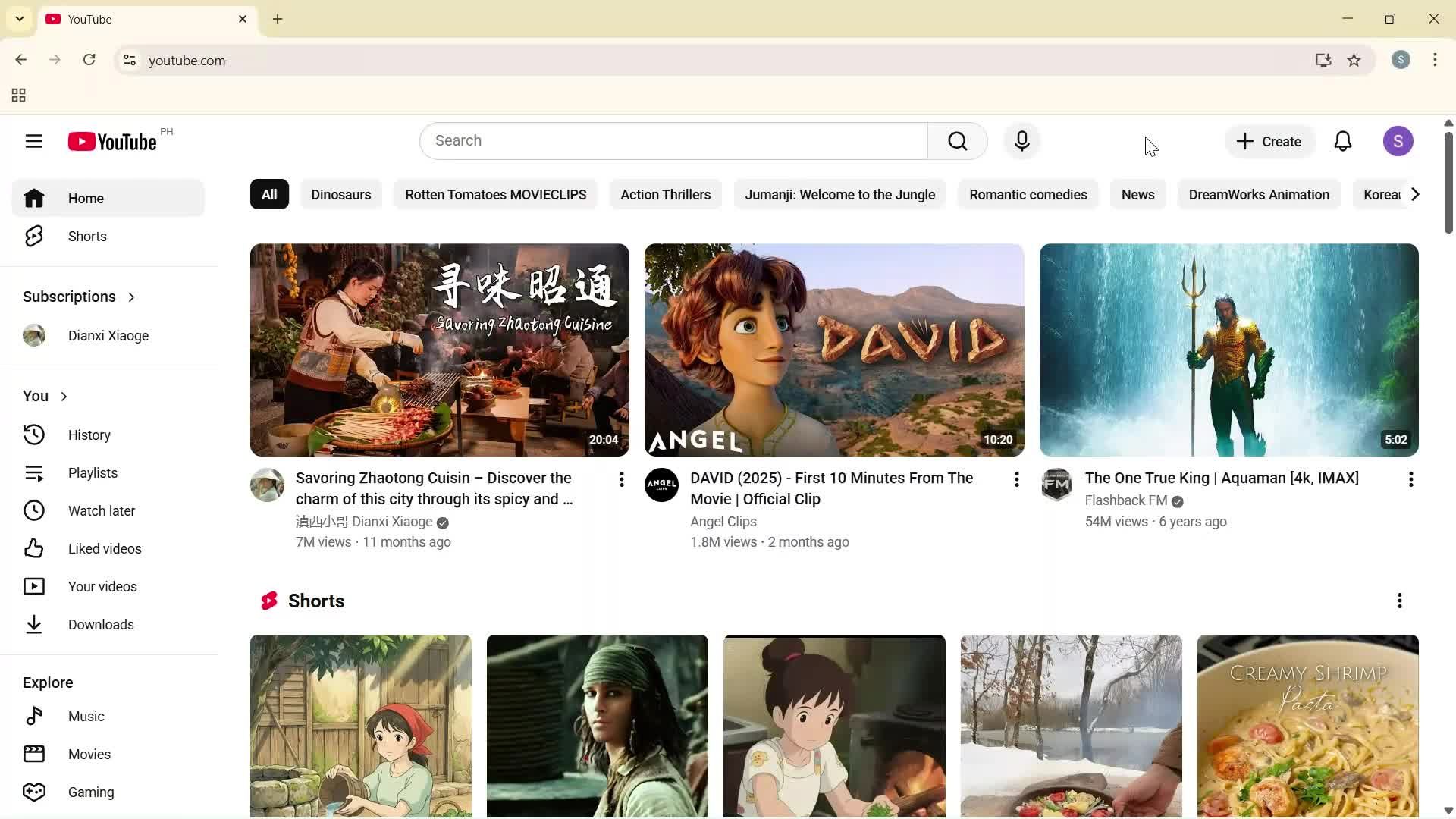Open History from the sidebar

pyautogui.click(x=89, y=435)
